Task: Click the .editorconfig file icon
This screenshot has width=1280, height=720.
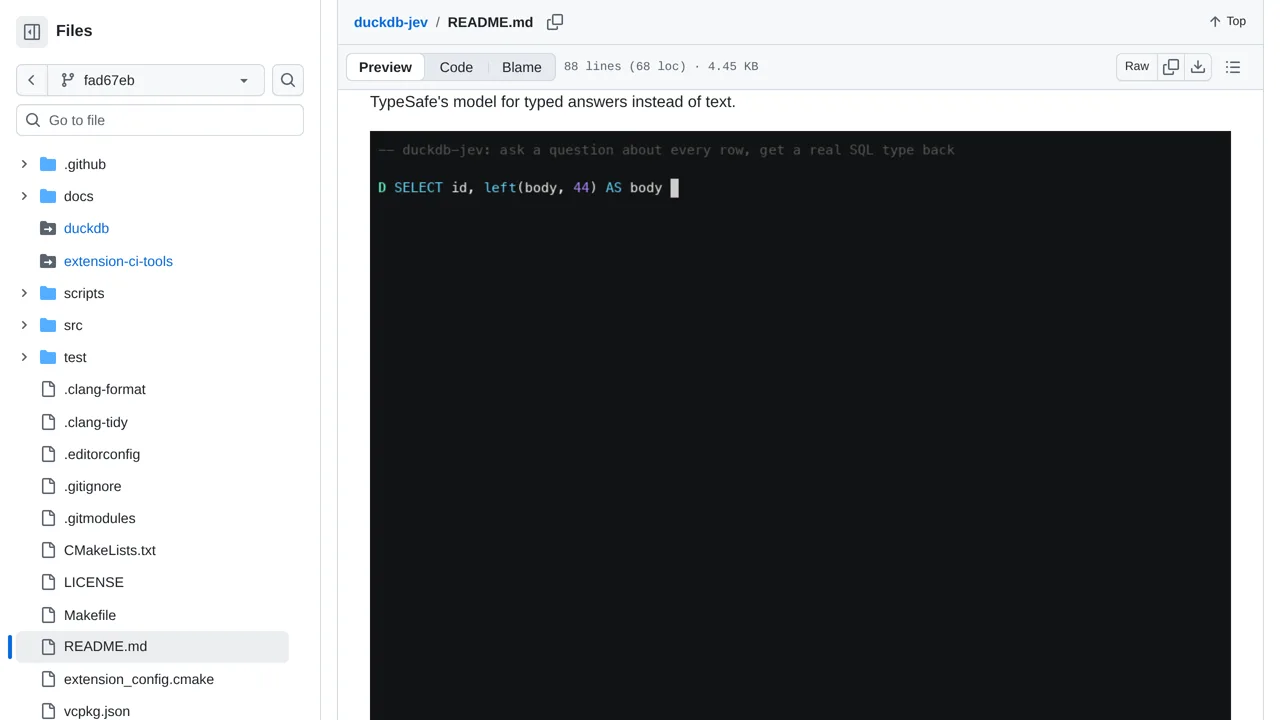Action: click(48, 454)
